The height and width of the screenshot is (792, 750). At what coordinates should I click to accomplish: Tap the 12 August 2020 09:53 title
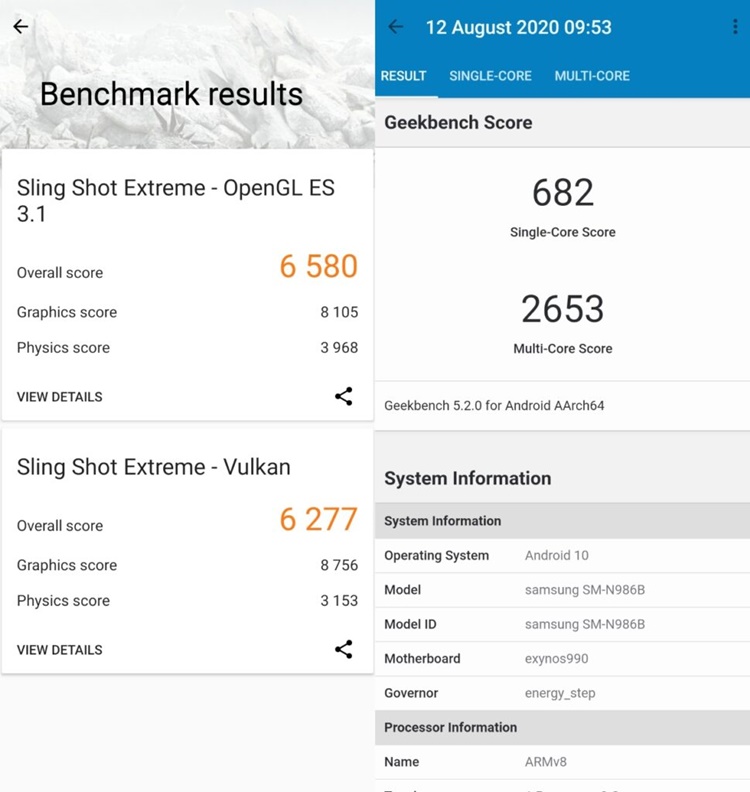click(519, 27)
